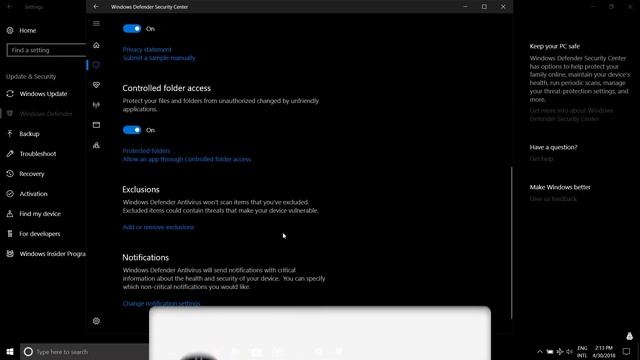
Task: Click Give us feedback in Settings
Action: tap(553, 199)
